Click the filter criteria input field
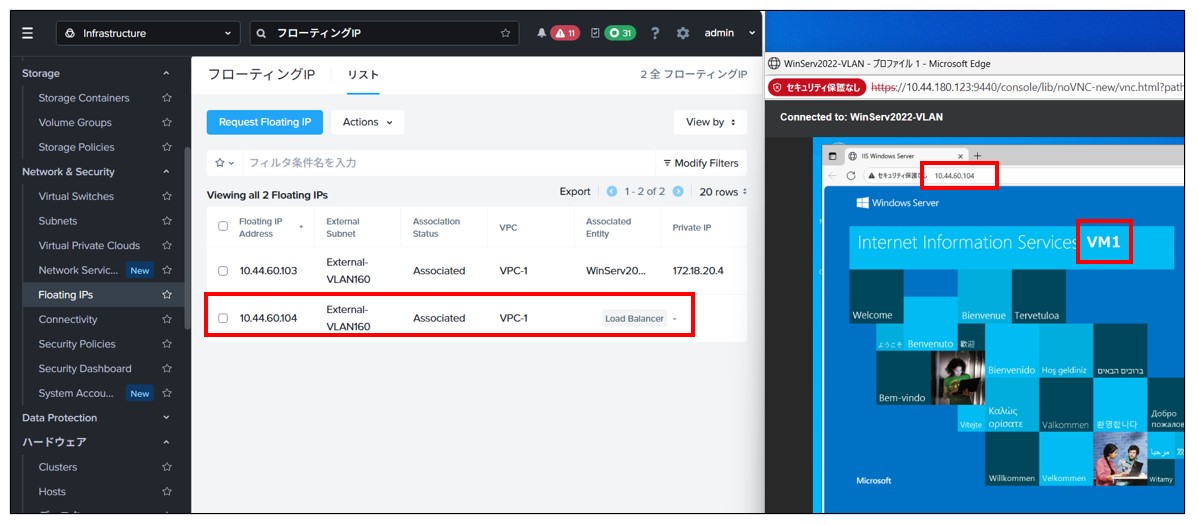The height and width of the screenshot is (525, 1198). [440, 163]
